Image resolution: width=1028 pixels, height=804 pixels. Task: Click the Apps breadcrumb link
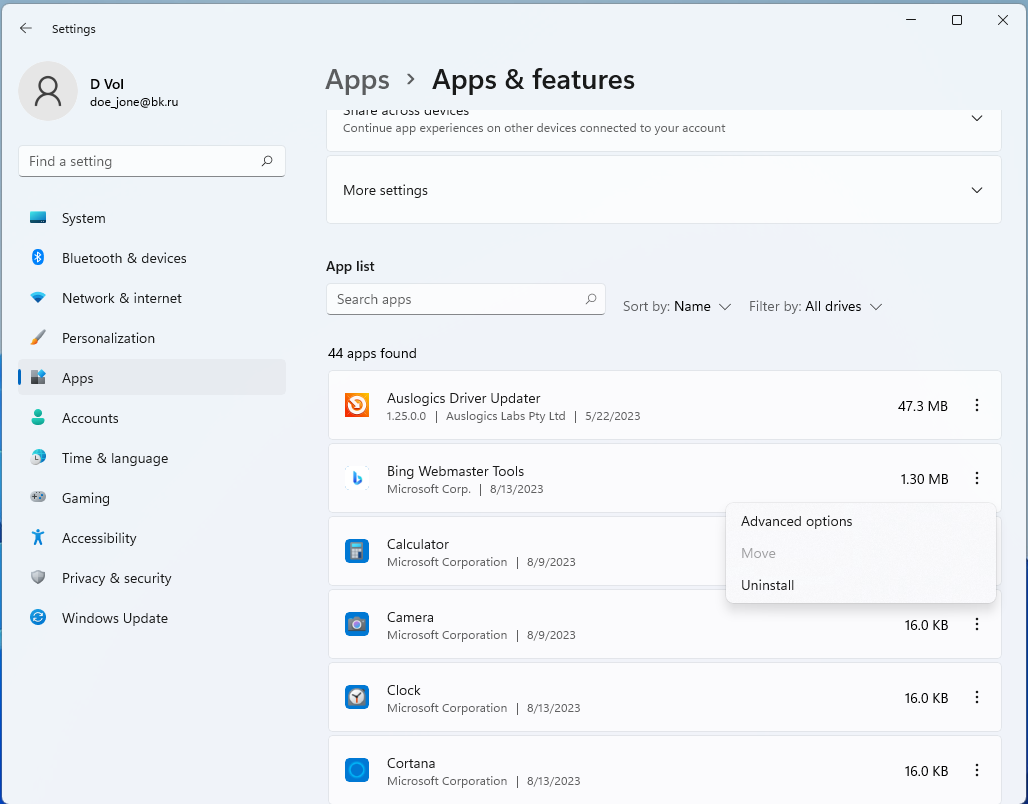(357, 80)
